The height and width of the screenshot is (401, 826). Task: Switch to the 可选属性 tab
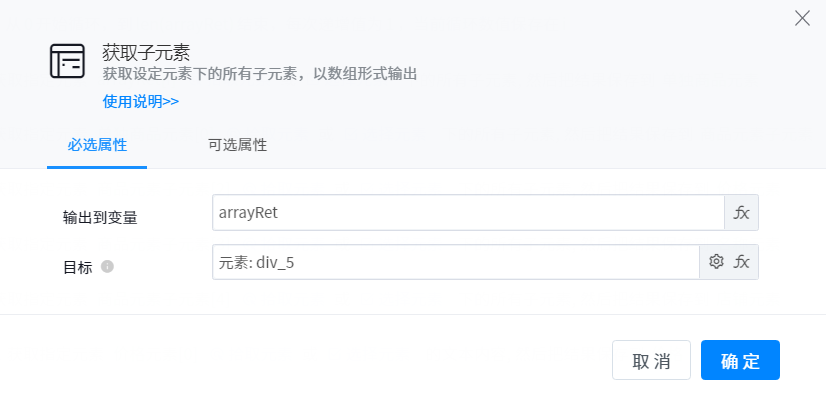(x=237, y=144)
